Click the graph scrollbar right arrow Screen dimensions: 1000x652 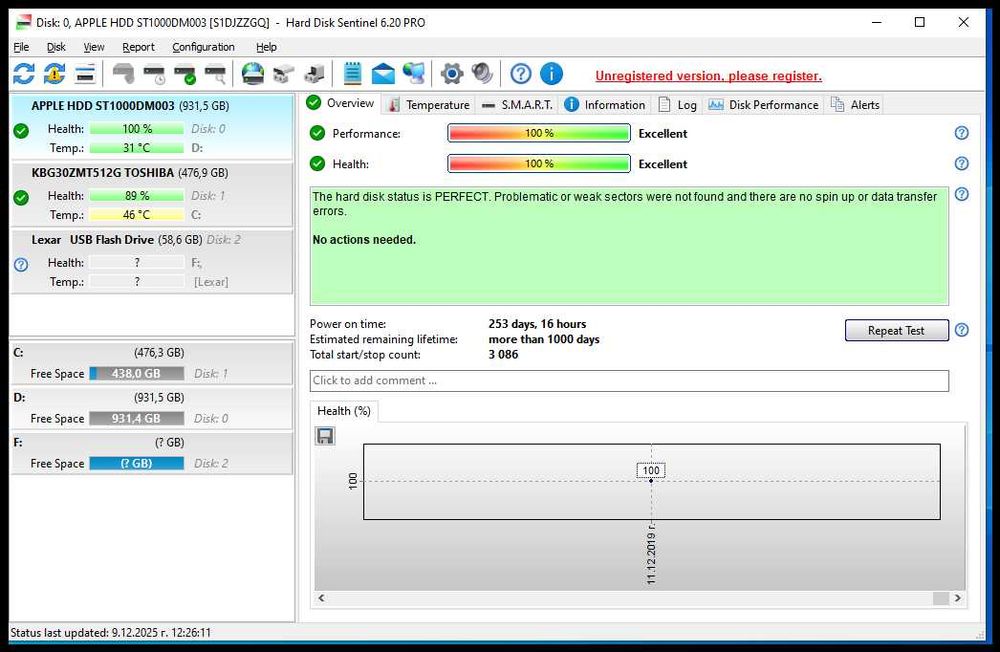tap(957, 598)
